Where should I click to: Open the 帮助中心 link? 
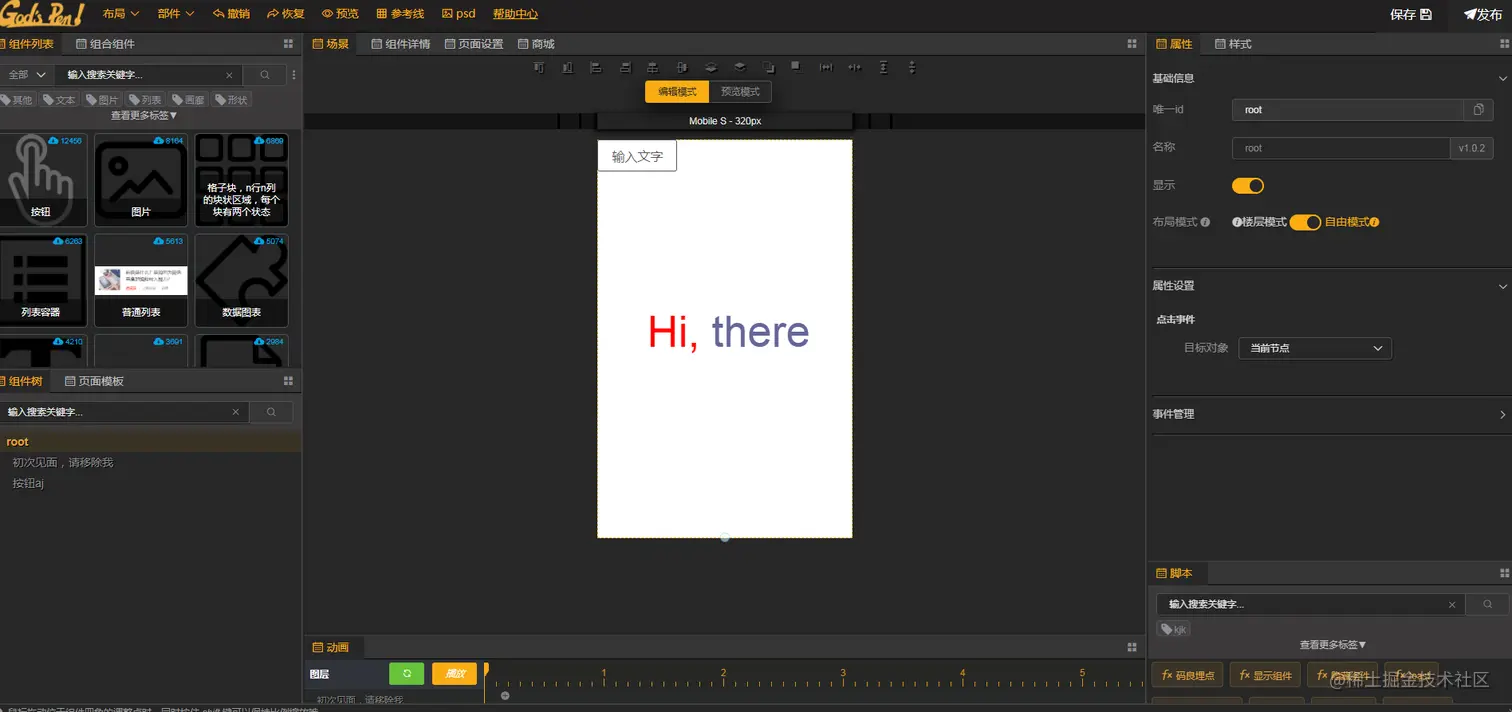pos(515,14)
